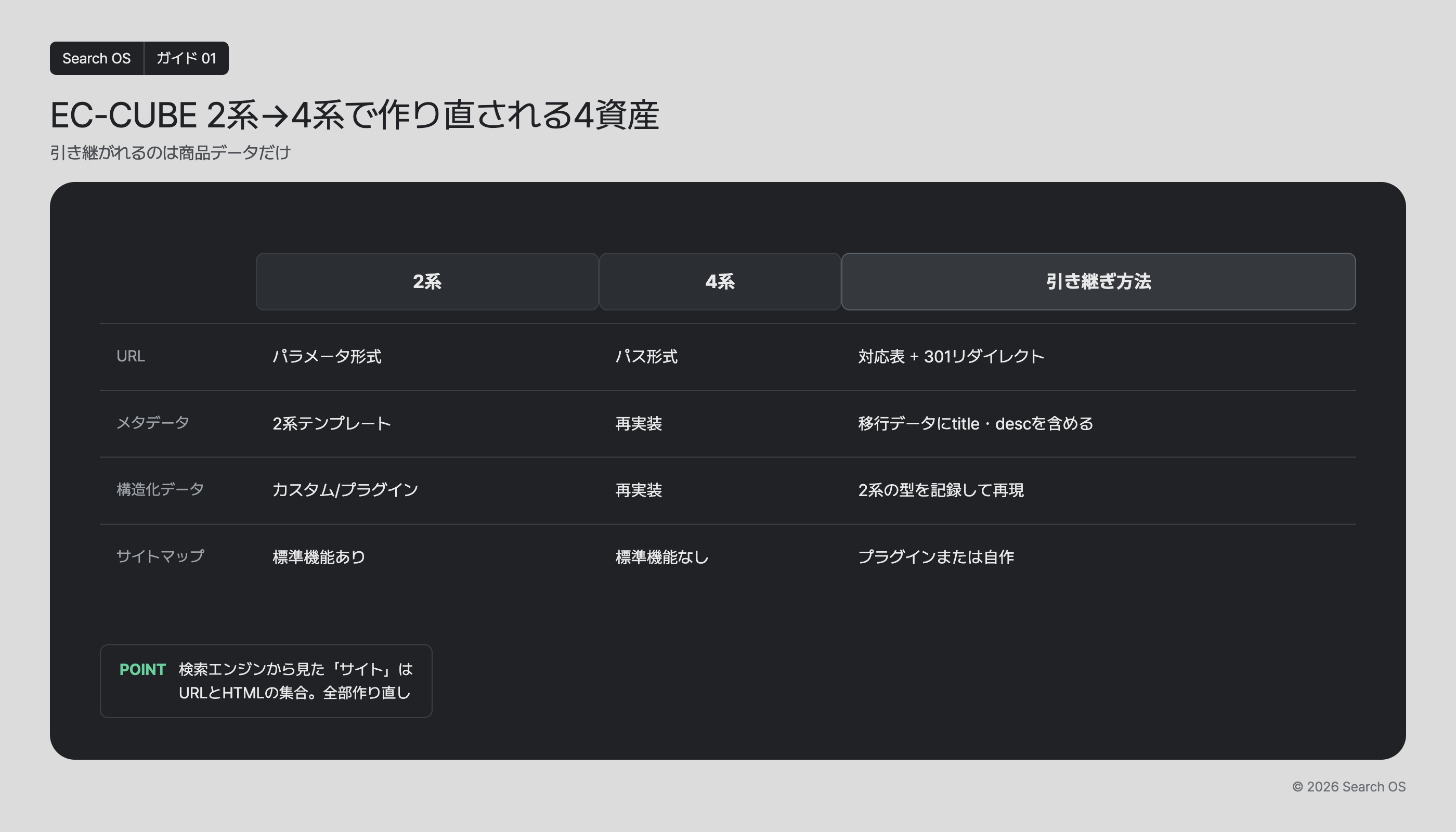The height and width of the screenshot is (832, 1456).
Task: Click 再実装 in the メタデータ row
Action: pos(638,423)
